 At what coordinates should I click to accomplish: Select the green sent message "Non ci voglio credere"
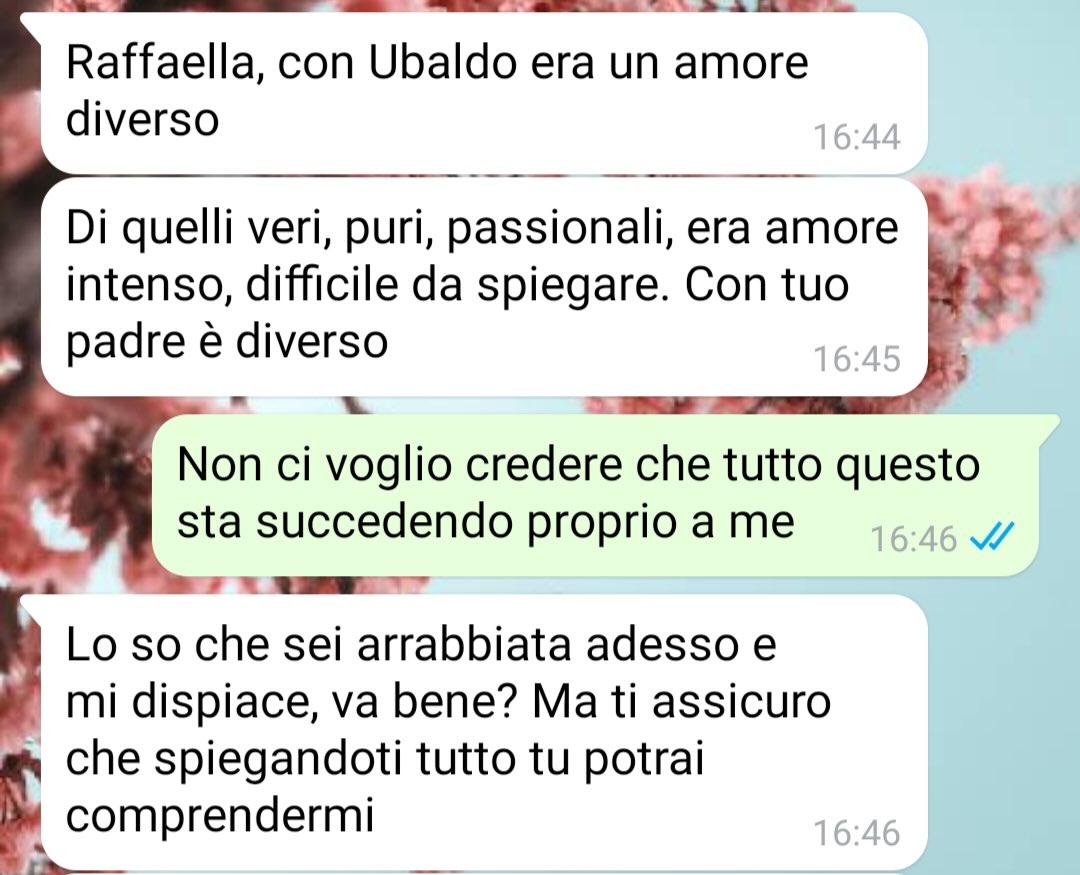(596, 495)
